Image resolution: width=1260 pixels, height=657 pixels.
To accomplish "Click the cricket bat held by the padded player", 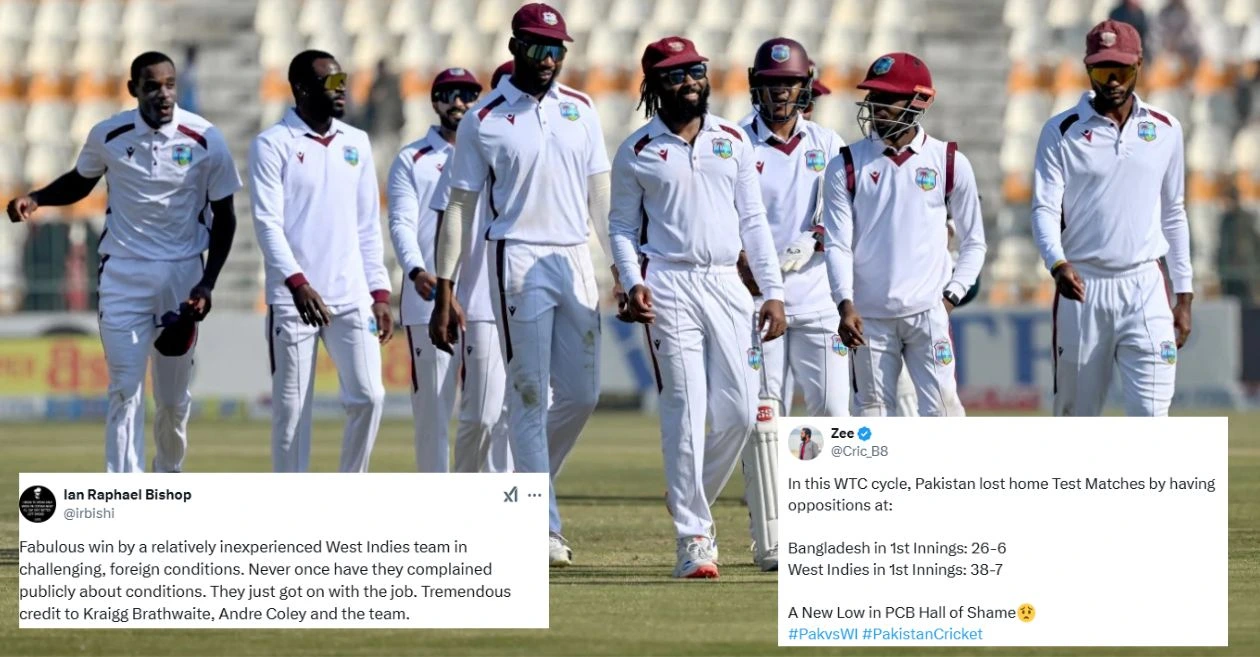I will click(x=766, y=482).
